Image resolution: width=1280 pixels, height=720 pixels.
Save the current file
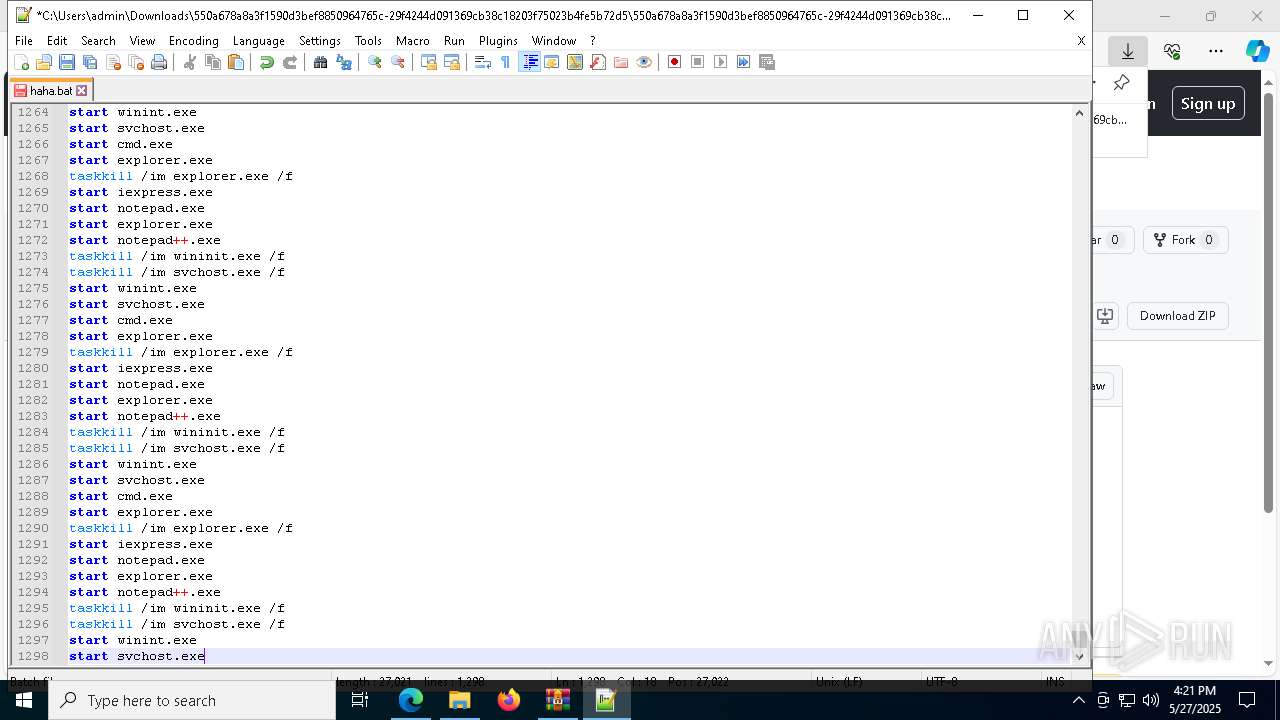pyautogui.click(x=67, y=62)
